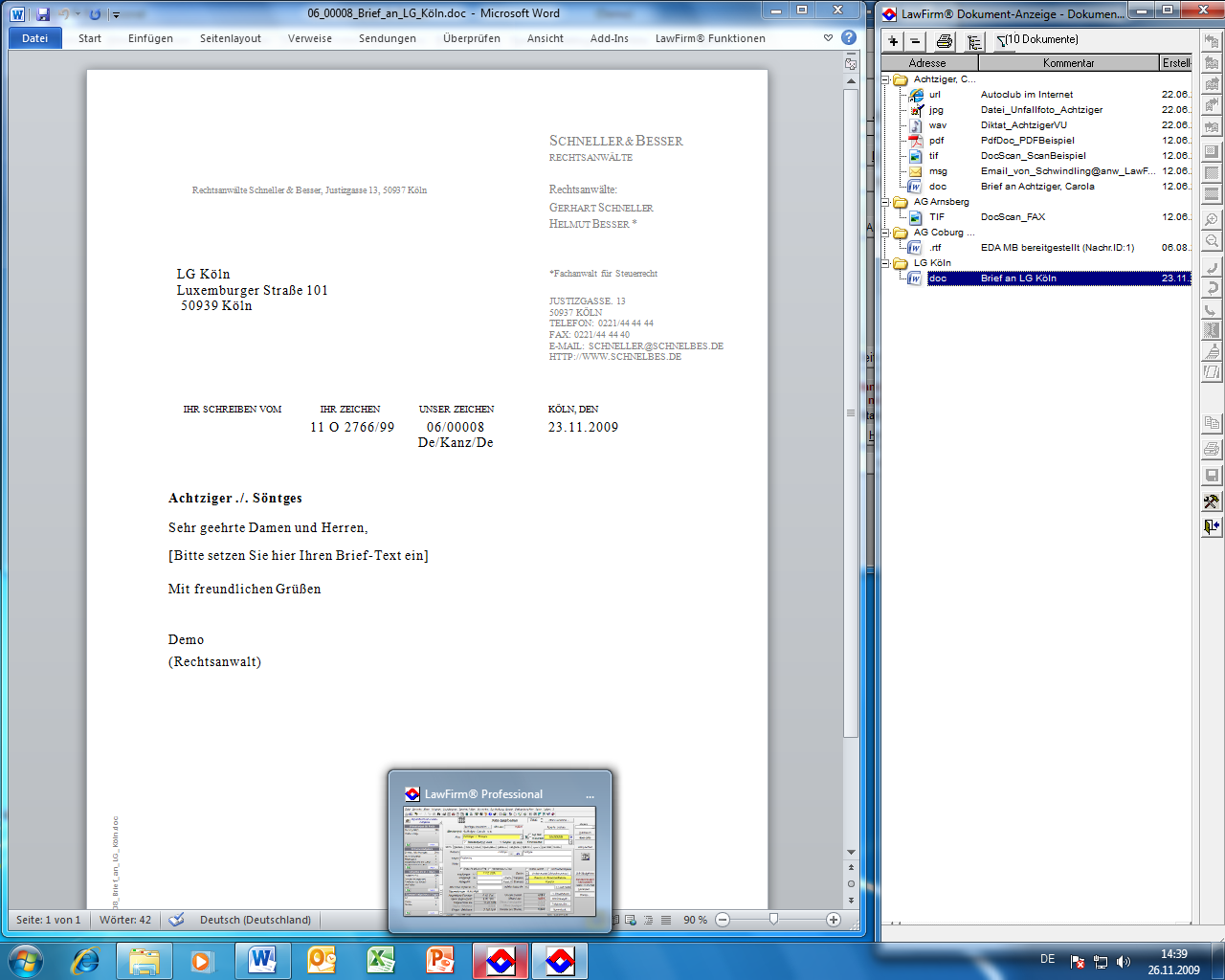
Task: Open the Datei tab in Word
Action: [x=35, y=38]
